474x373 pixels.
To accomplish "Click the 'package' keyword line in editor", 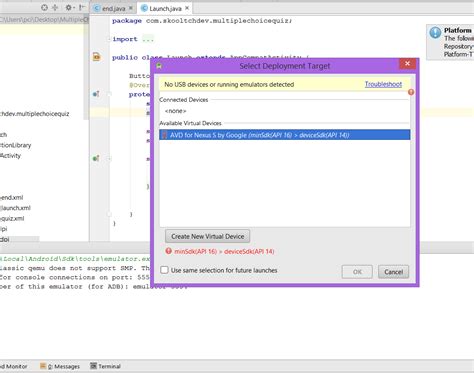I will tap(202, 21).
